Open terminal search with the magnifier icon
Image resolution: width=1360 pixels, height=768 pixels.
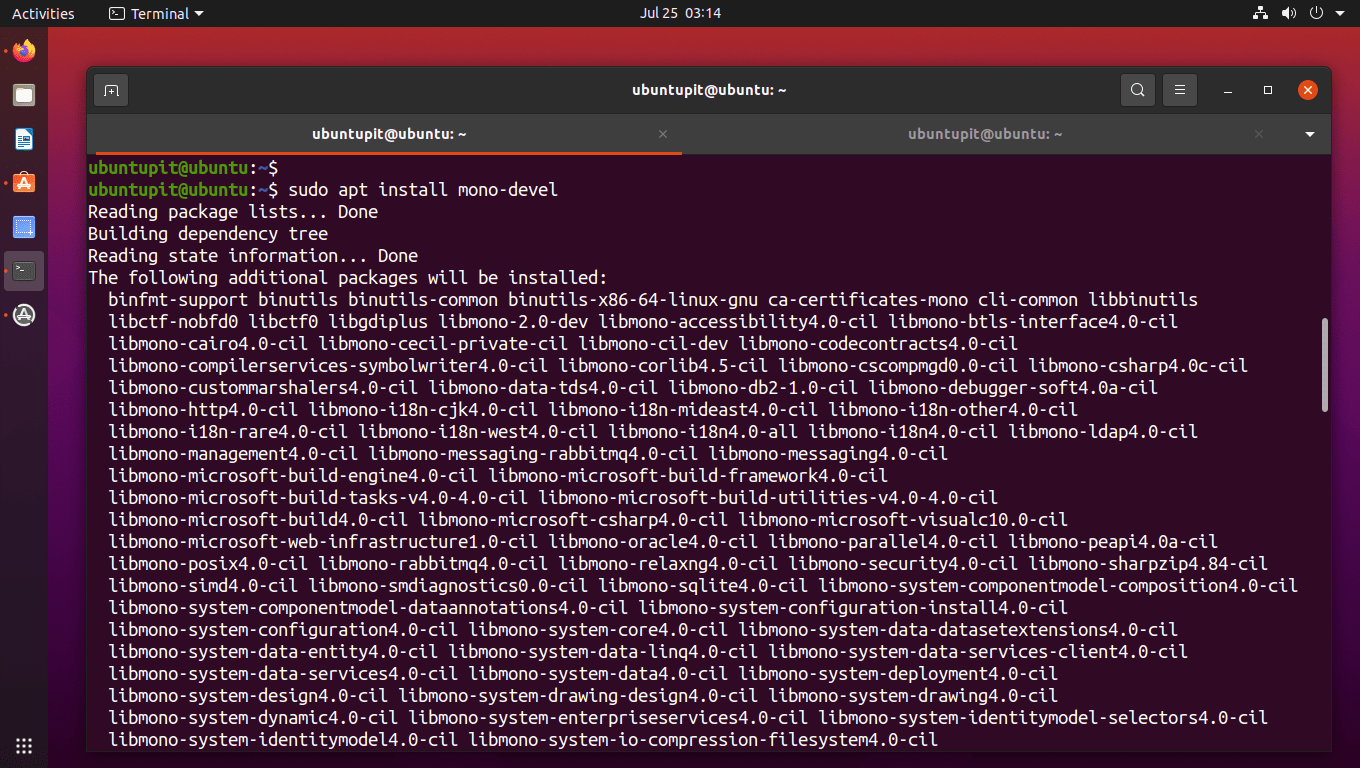point(1137,90)
